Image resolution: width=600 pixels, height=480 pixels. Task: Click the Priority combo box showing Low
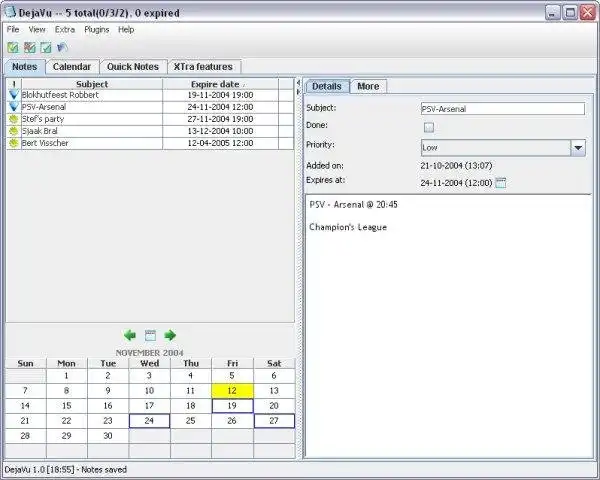click(503, 148)
